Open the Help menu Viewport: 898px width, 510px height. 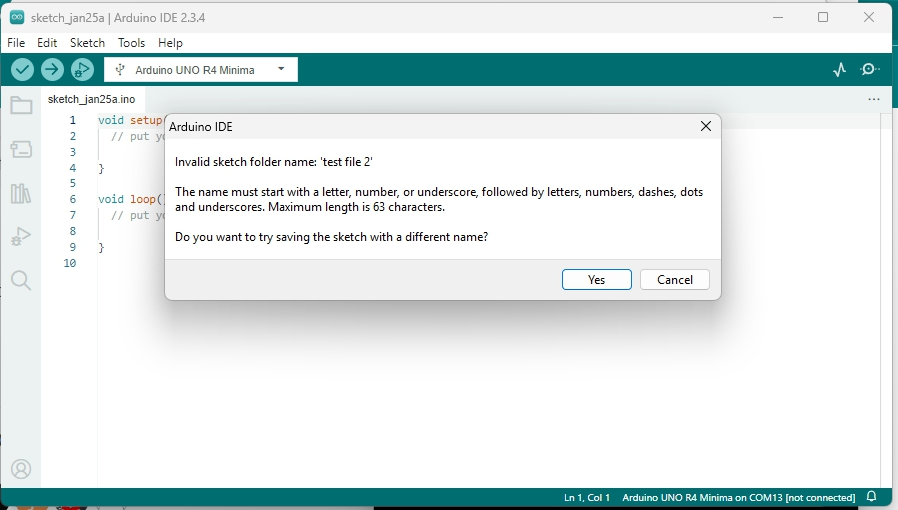[x=170, y=43]
